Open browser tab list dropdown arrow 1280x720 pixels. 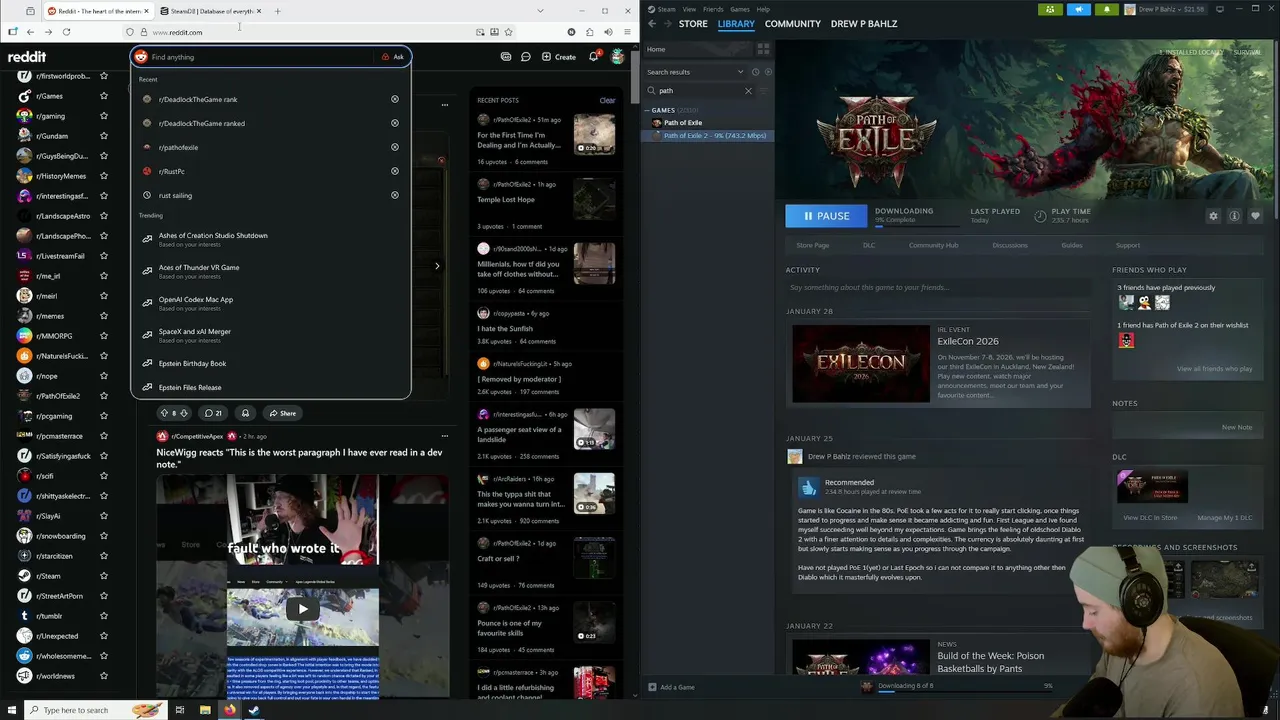[x=540, y=11]
